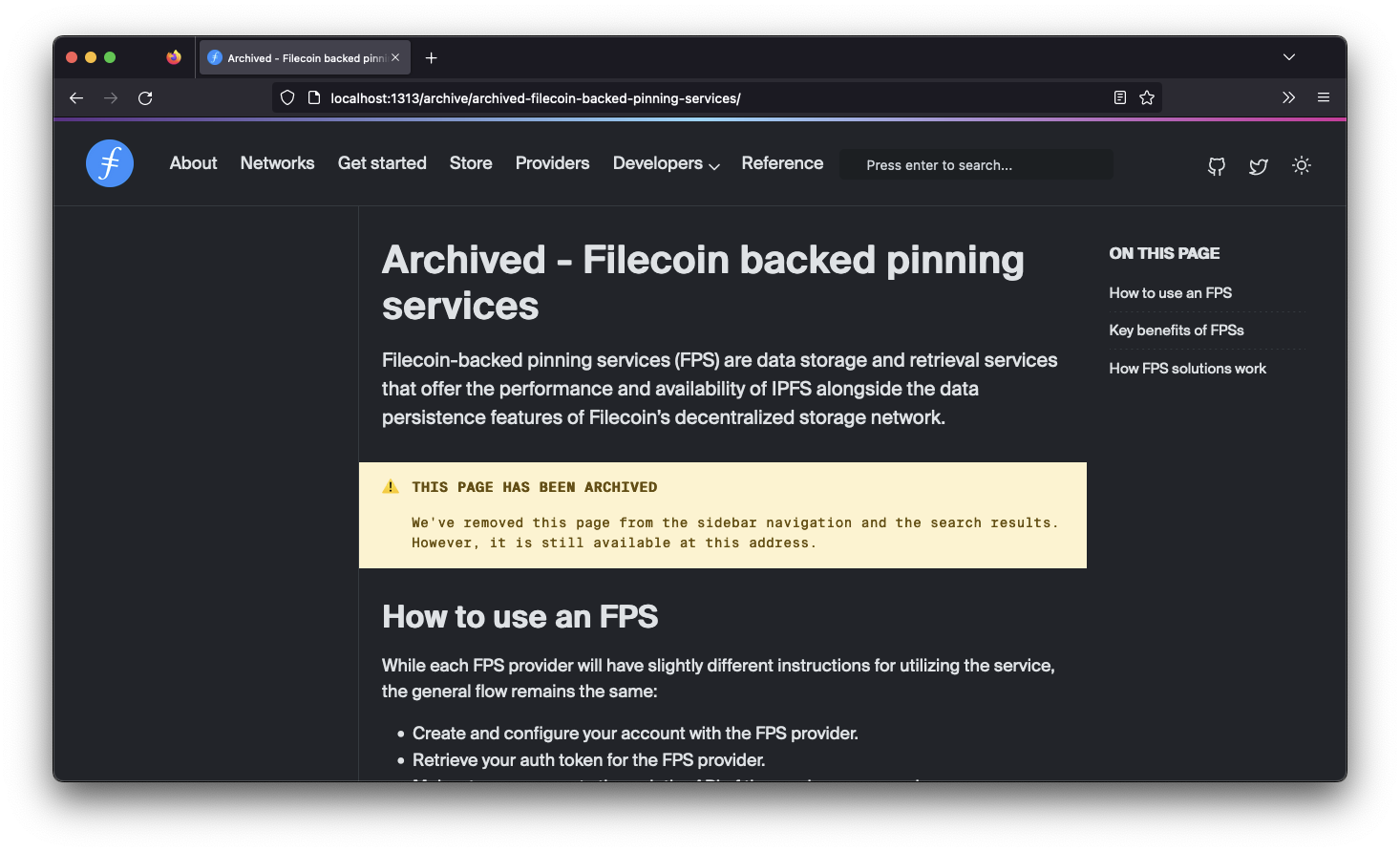
Task: Reload the page with the refresh icon
Action: [145, 97]
